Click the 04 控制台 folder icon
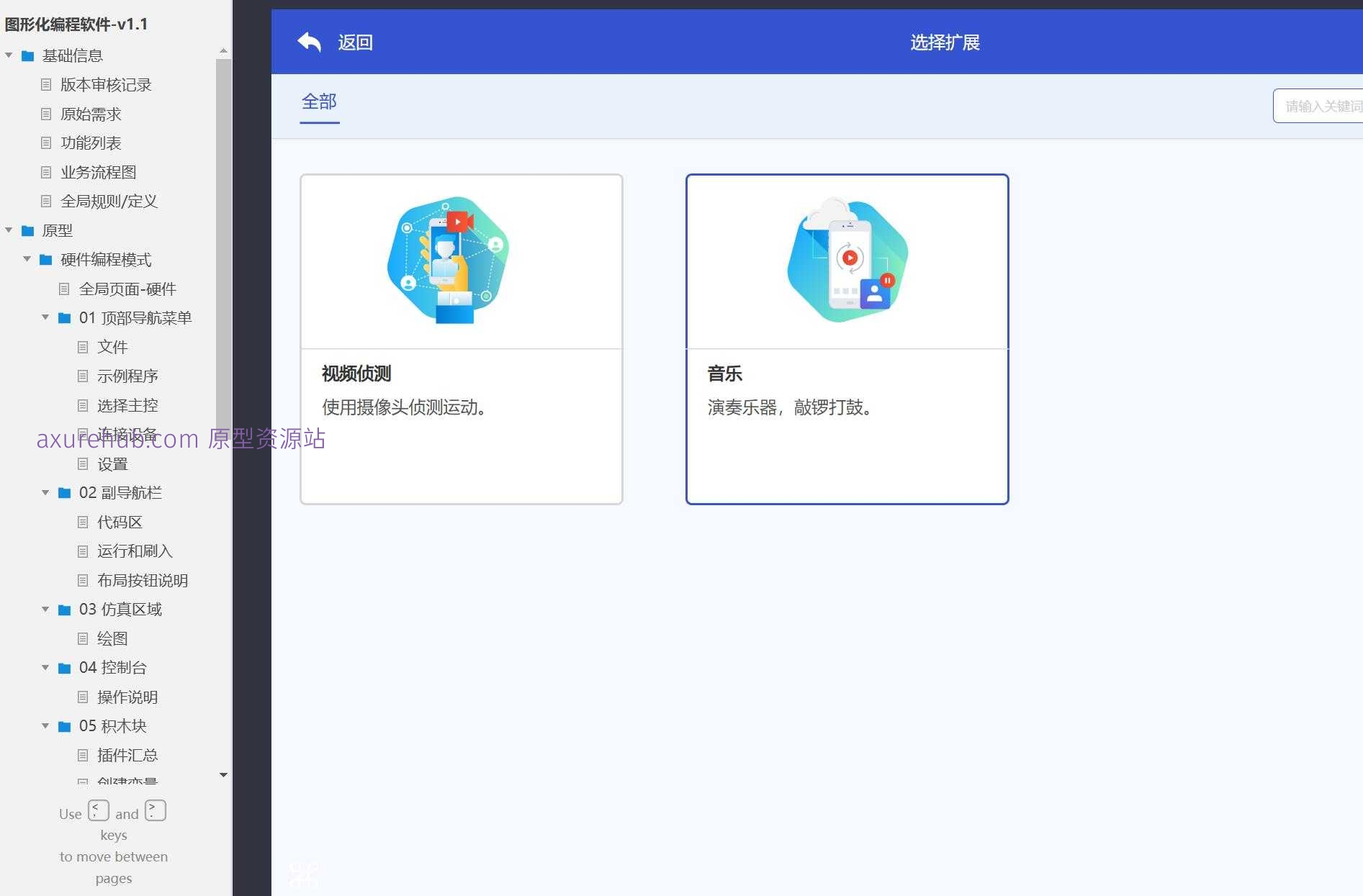The height and width of the screenshot is (896, 1363). click(65, 668)
